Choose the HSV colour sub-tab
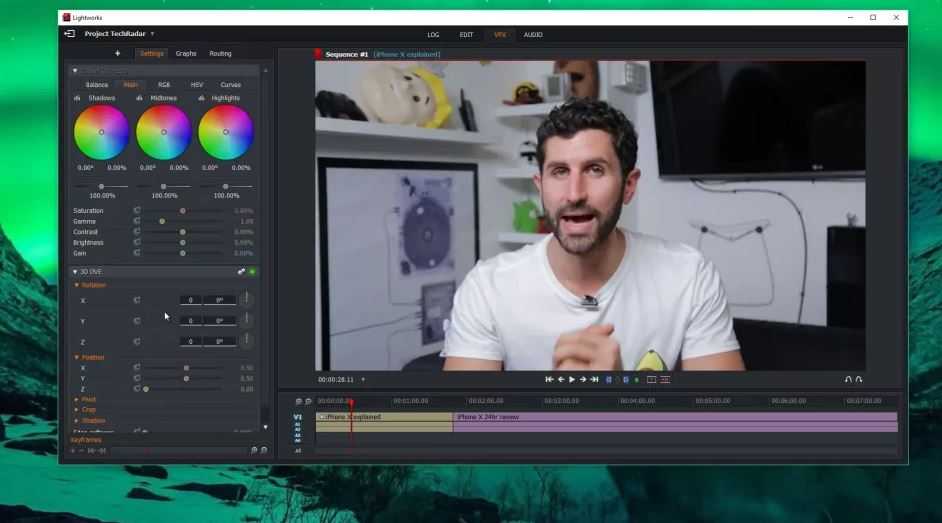Image resolution: width=942 pixels, height=523 pixels. pos(196,85)
